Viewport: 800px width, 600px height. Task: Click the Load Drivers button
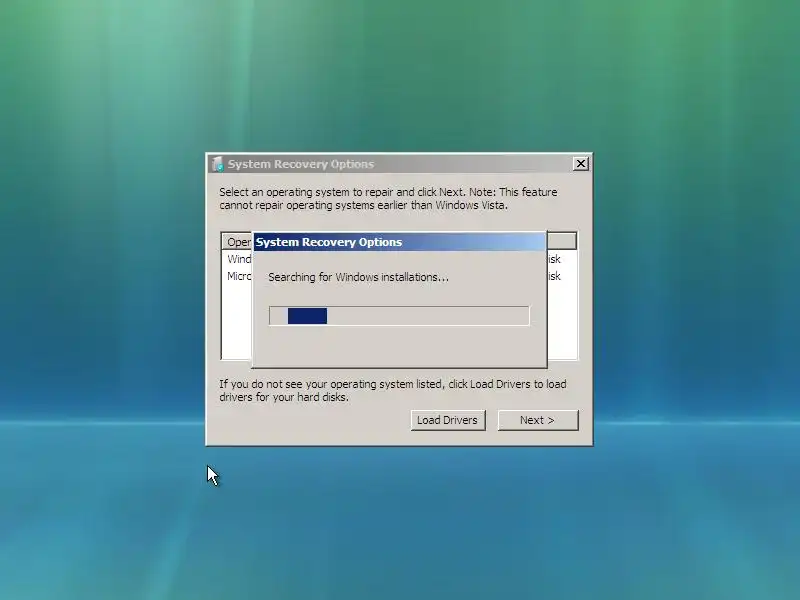click(448, 420)
